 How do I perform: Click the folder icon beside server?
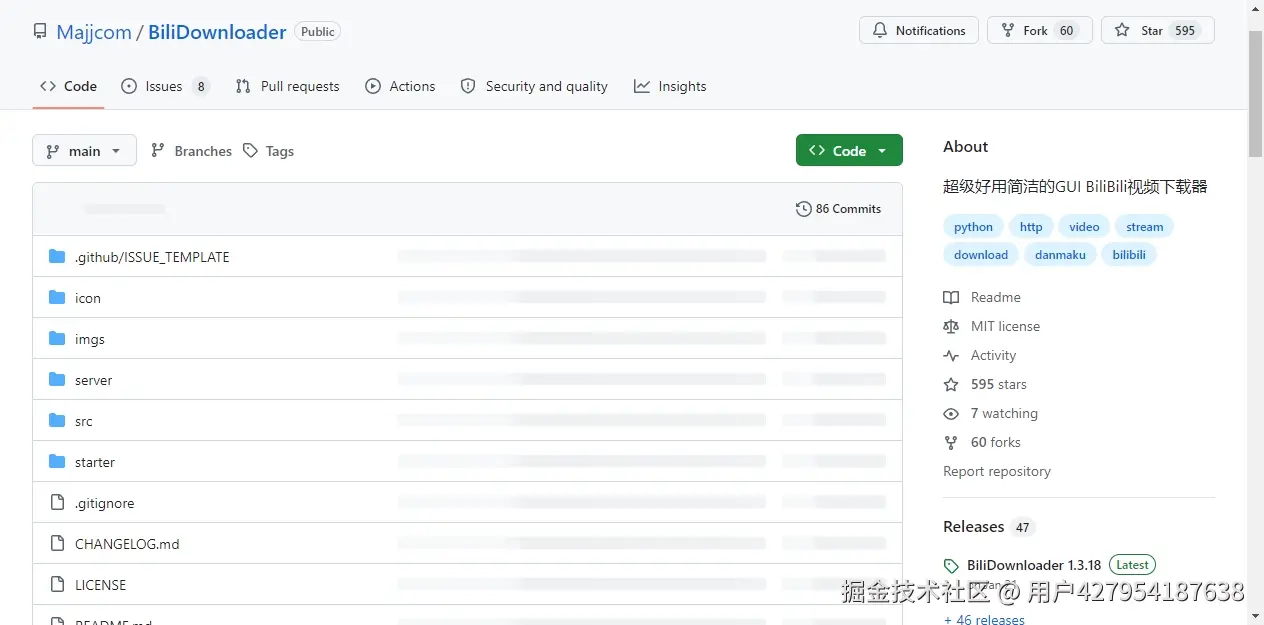(57, 379)
